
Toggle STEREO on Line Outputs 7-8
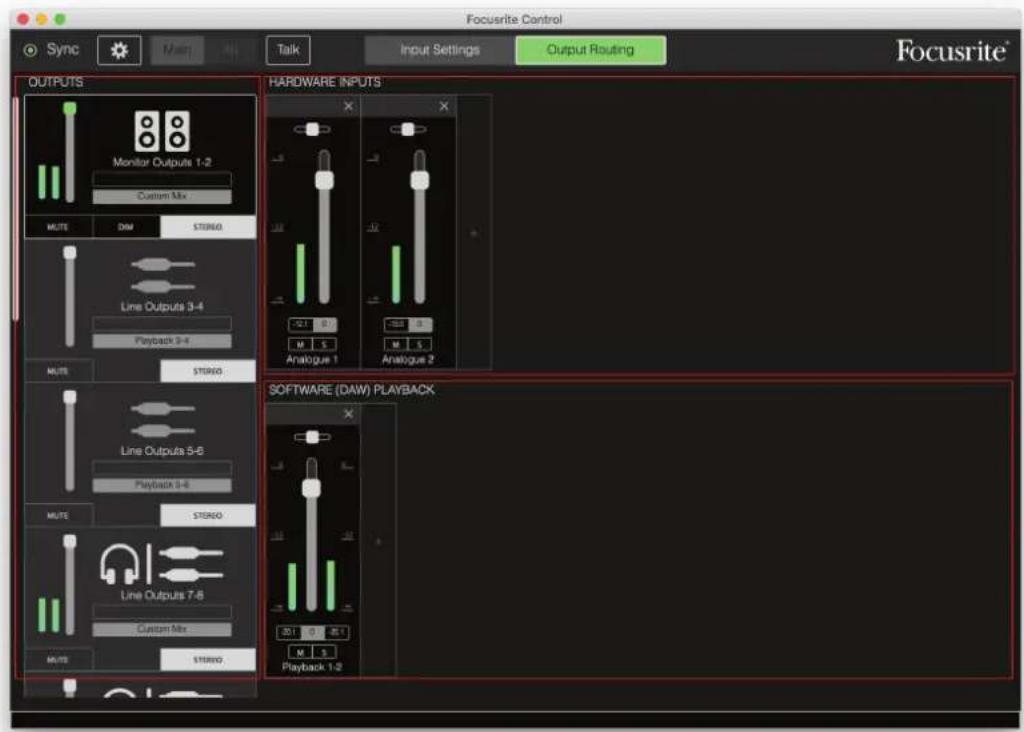(x=208, y=660)
